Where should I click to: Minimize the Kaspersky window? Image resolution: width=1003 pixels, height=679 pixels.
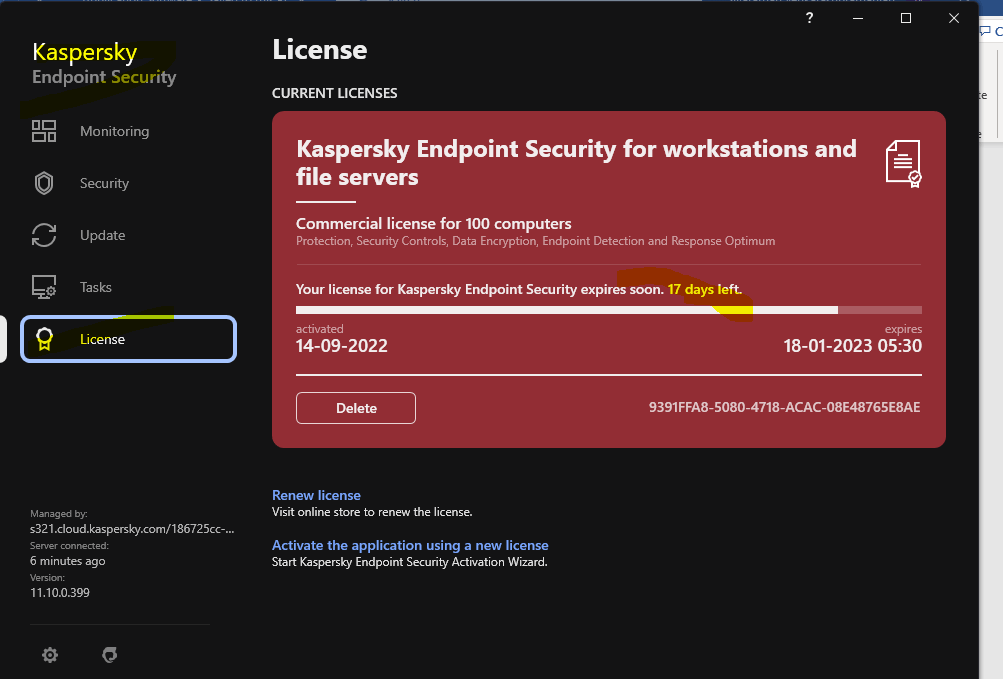coord(859,18)
